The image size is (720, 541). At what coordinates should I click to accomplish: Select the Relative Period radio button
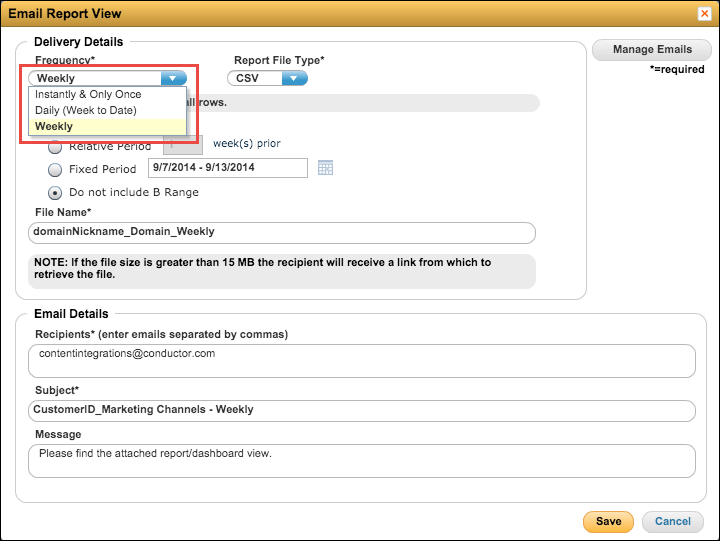(55, 148)
